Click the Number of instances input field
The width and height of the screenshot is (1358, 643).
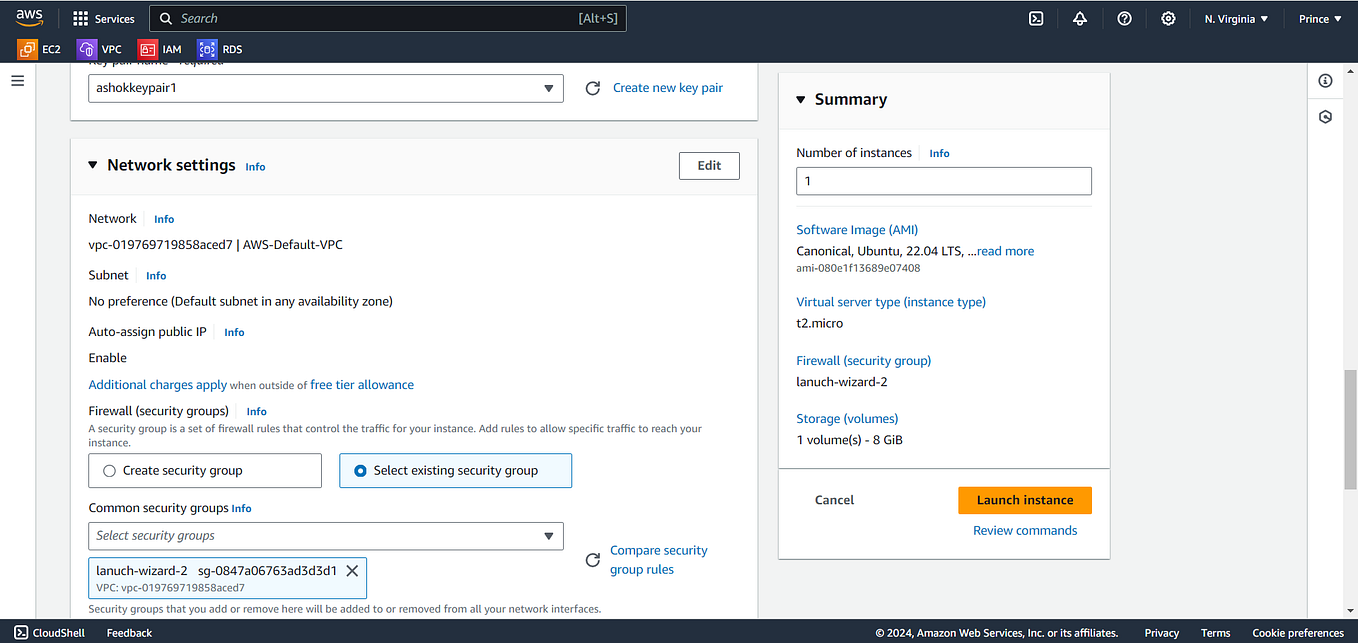(x=943, y=181)
